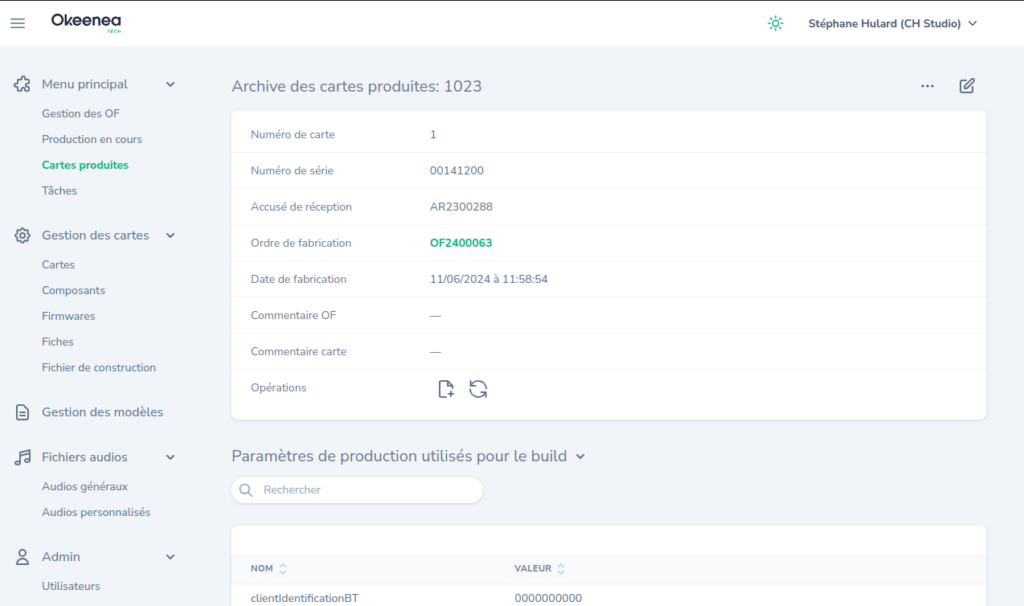Click the add file operation icon

(x=446, y=389)
